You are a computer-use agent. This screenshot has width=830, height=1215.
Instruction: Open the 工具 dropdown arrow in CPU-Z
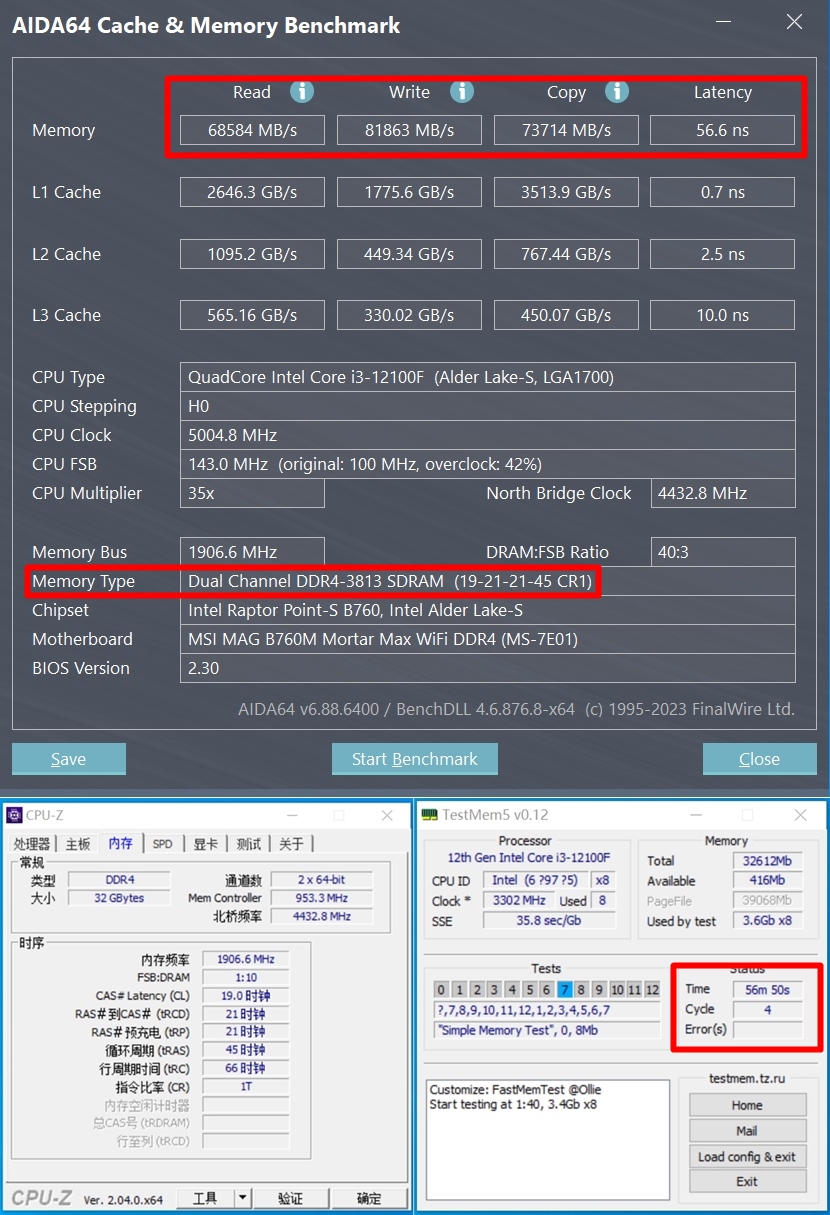coord(242,1198)
